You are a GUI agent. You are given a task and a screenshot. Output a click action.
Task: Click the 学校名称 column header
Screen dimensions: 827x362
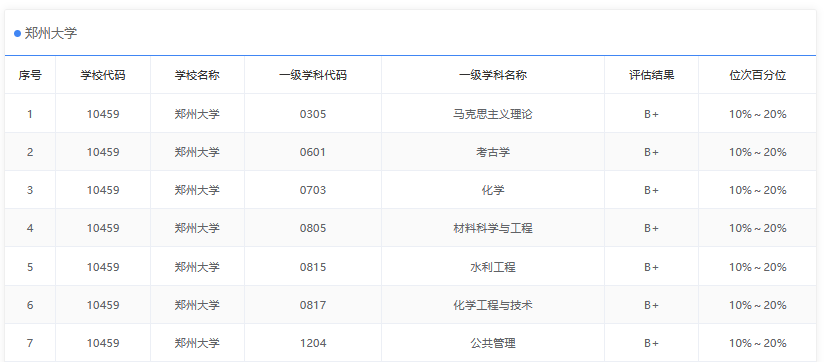(197, 75)
